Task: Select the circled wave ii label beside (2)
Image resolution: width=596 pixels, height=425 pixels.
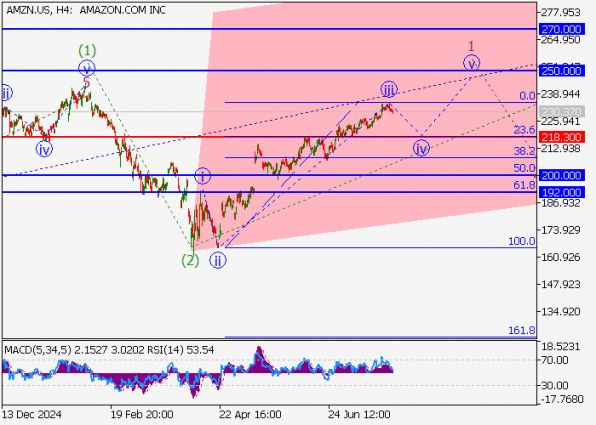Action: pos(217,261)
